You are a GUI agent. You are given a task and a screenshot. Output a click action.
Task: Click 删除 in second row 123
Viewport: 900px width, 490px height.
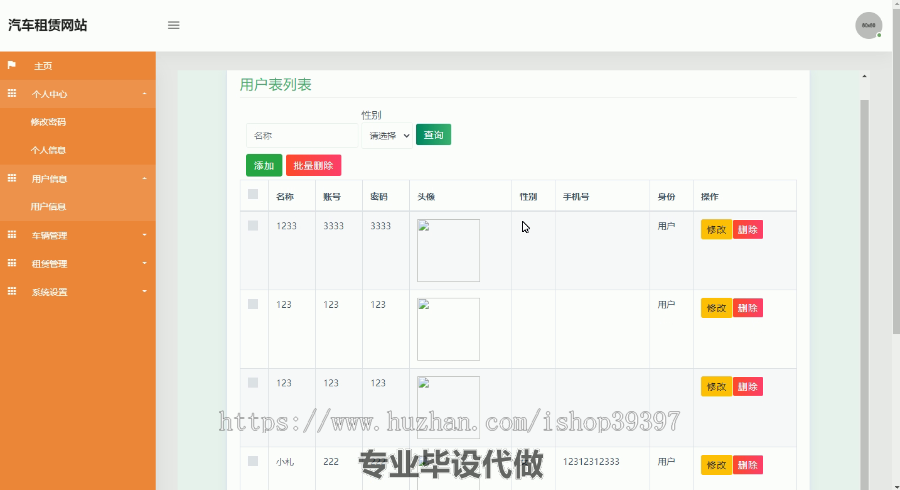click(747, 308)
